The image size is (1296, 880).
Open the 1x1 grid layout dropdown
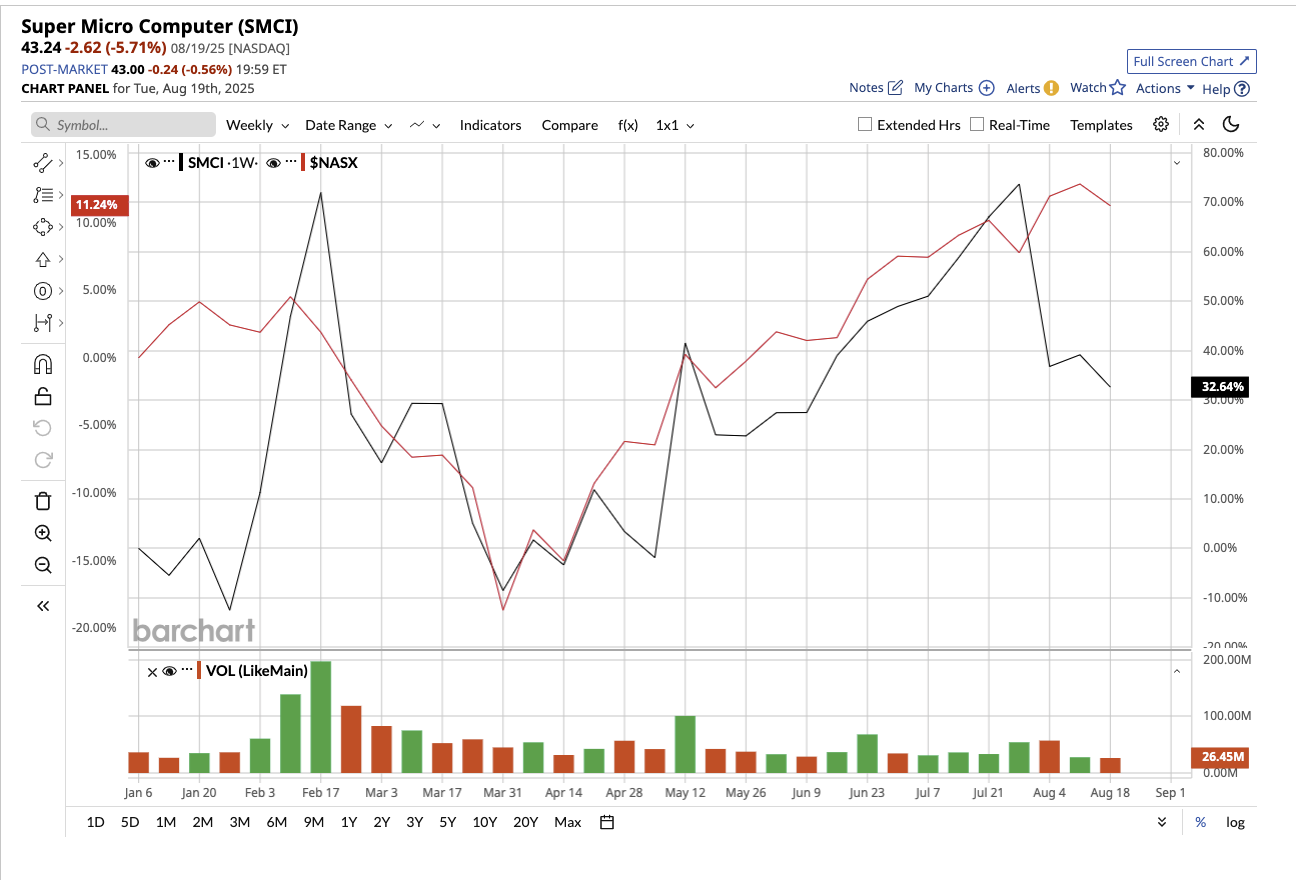pyautogui.click(x=675, y=125)
